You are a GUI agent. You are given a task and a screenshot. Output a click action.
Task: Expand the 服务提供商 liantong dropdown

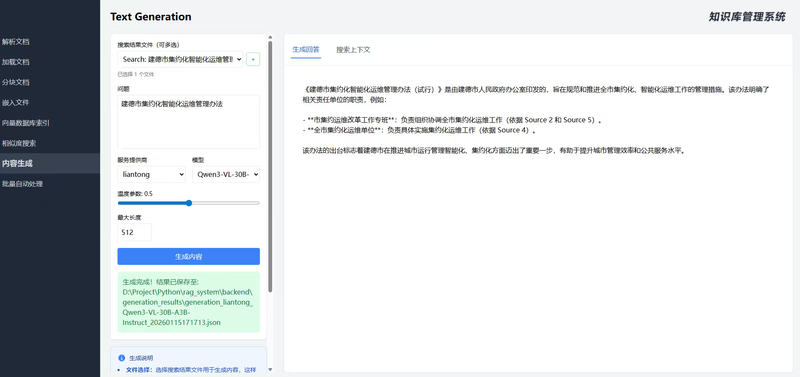click(152, 174)
